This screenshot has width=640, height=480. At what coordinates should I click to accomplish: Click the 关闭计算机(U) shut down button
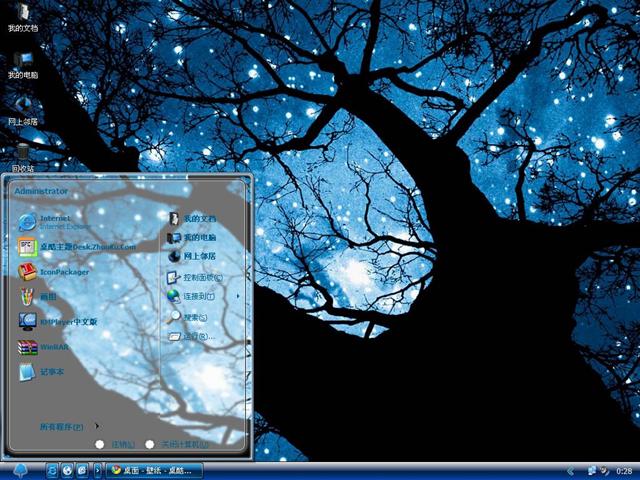(177, 444)
